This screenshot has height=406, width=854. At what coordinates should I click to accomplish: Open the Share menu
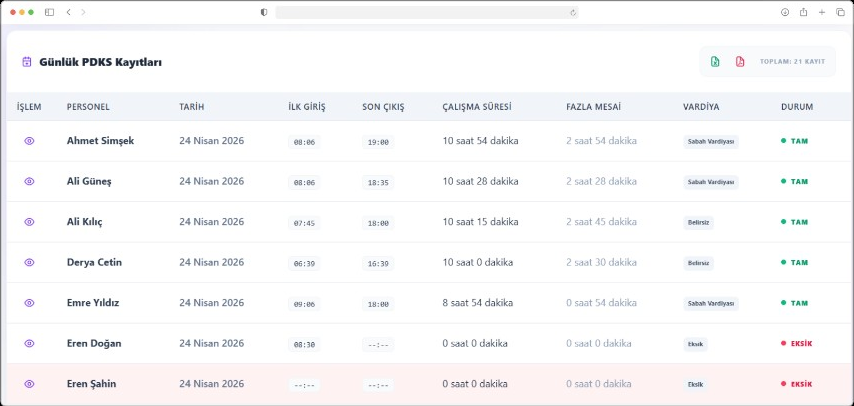click(x=803, y=12)
